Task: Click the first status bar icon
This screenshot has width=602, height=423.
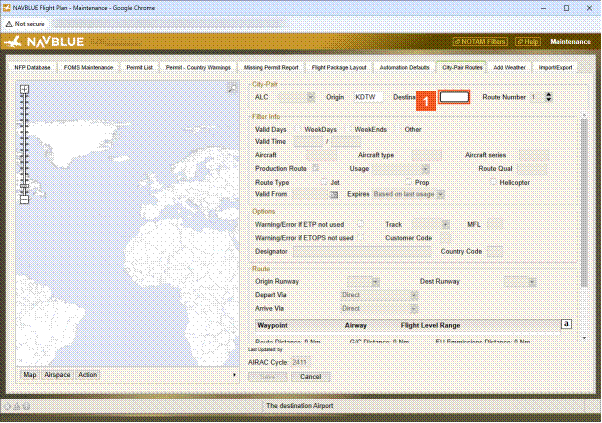Action: (7, 406)
